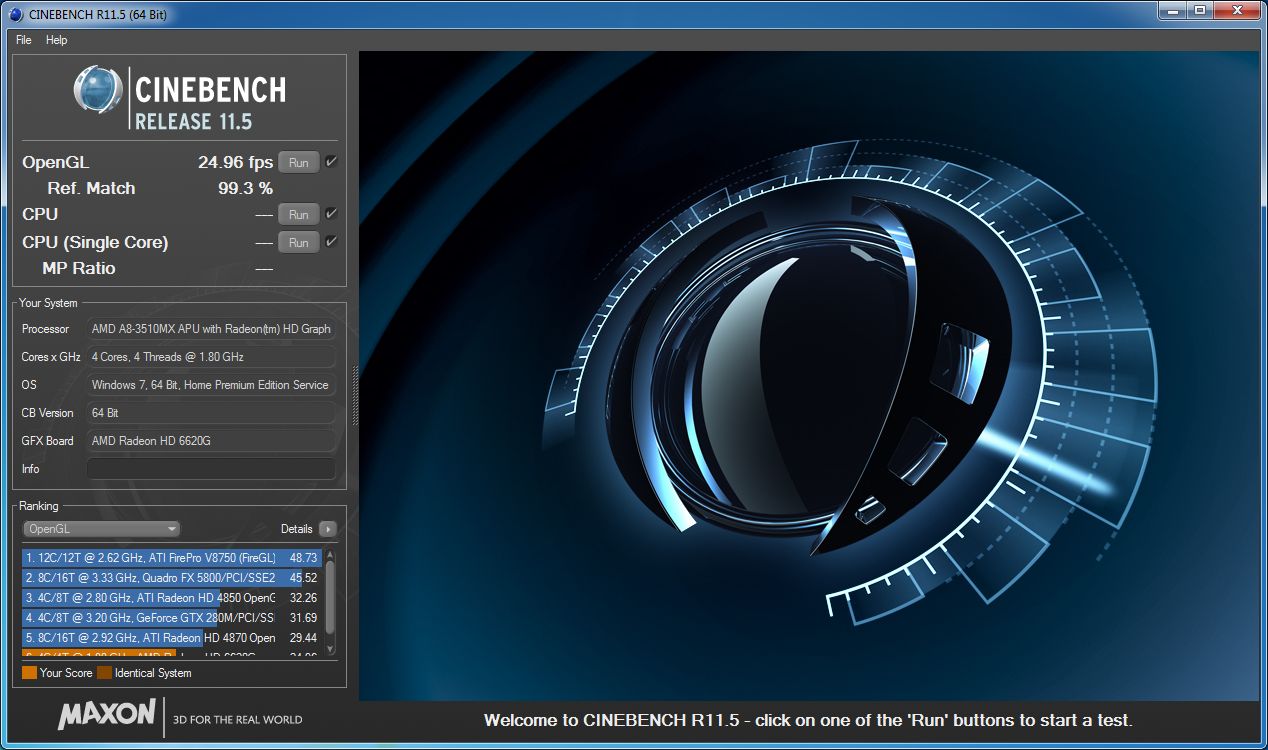Run the OpenGL benchmark
Screen dimensions: 1268x750
pyautogui.click(x=298, y=162)
